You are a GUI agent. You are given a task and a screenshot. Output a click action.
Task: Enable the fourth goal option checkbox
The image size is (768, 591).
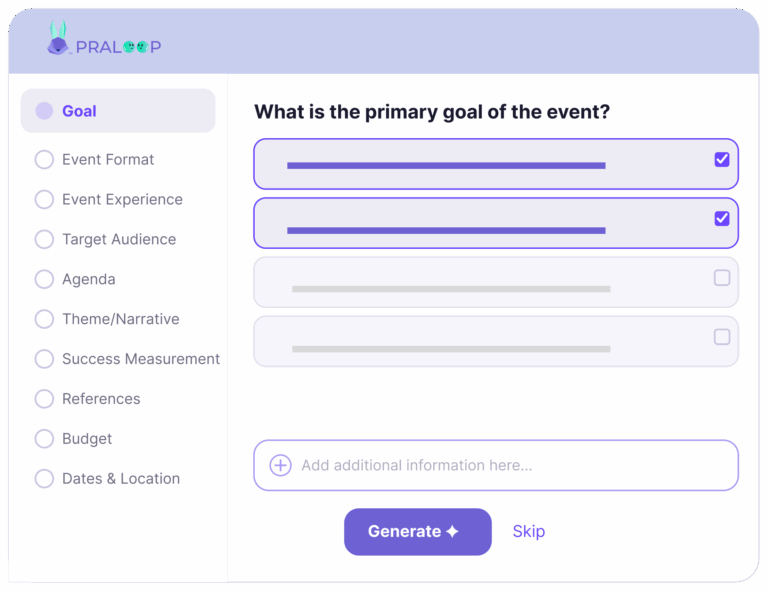pyautogui.click(x=722, y=337)
